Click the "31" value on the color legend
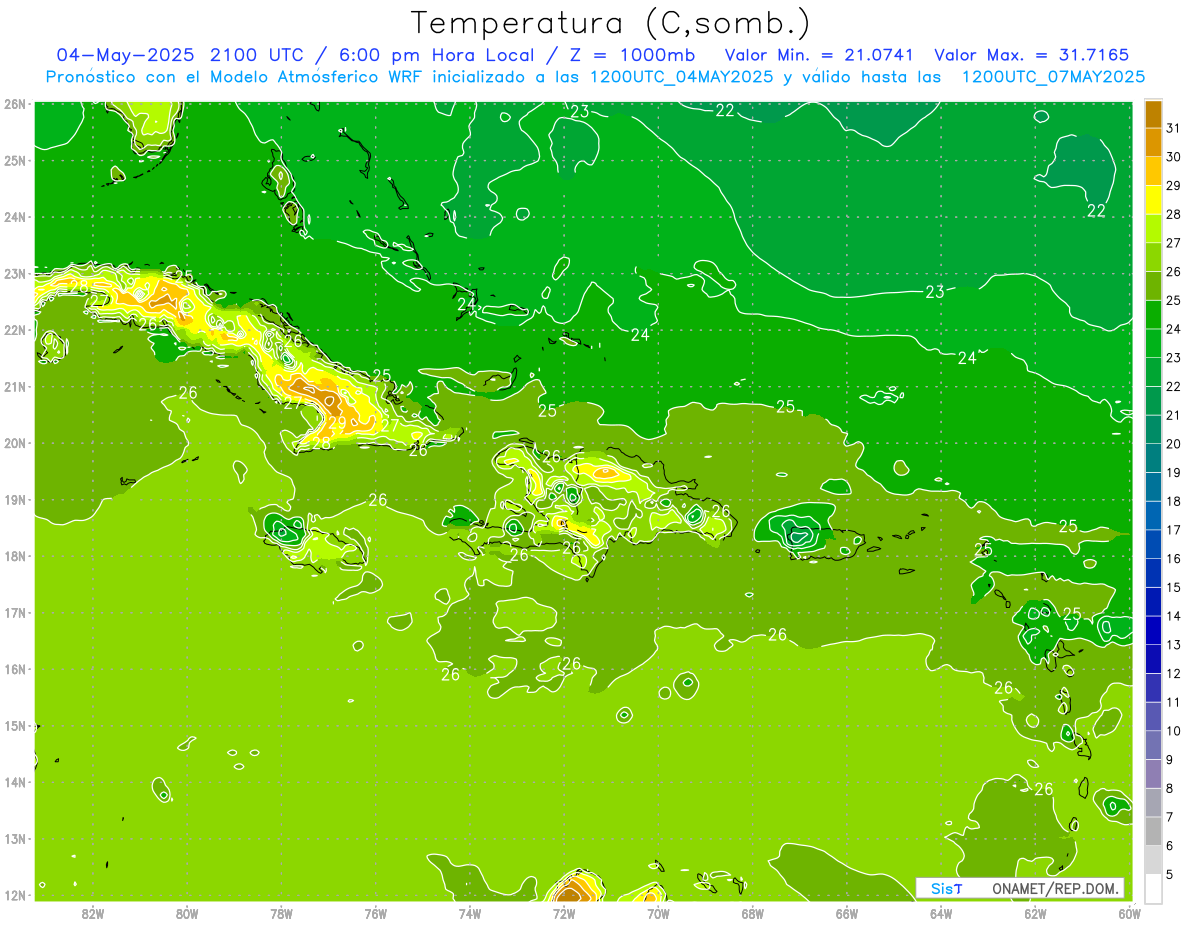Screen dimensions: 1200x927 [x=1174, y=128]
